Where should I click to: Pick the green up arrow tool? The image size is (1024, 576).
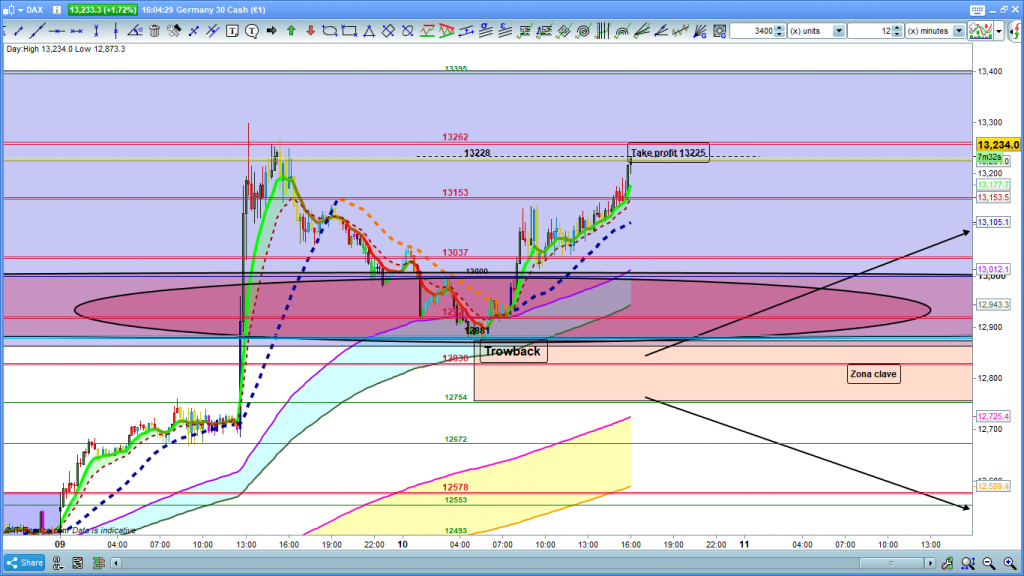pos(291,31)
